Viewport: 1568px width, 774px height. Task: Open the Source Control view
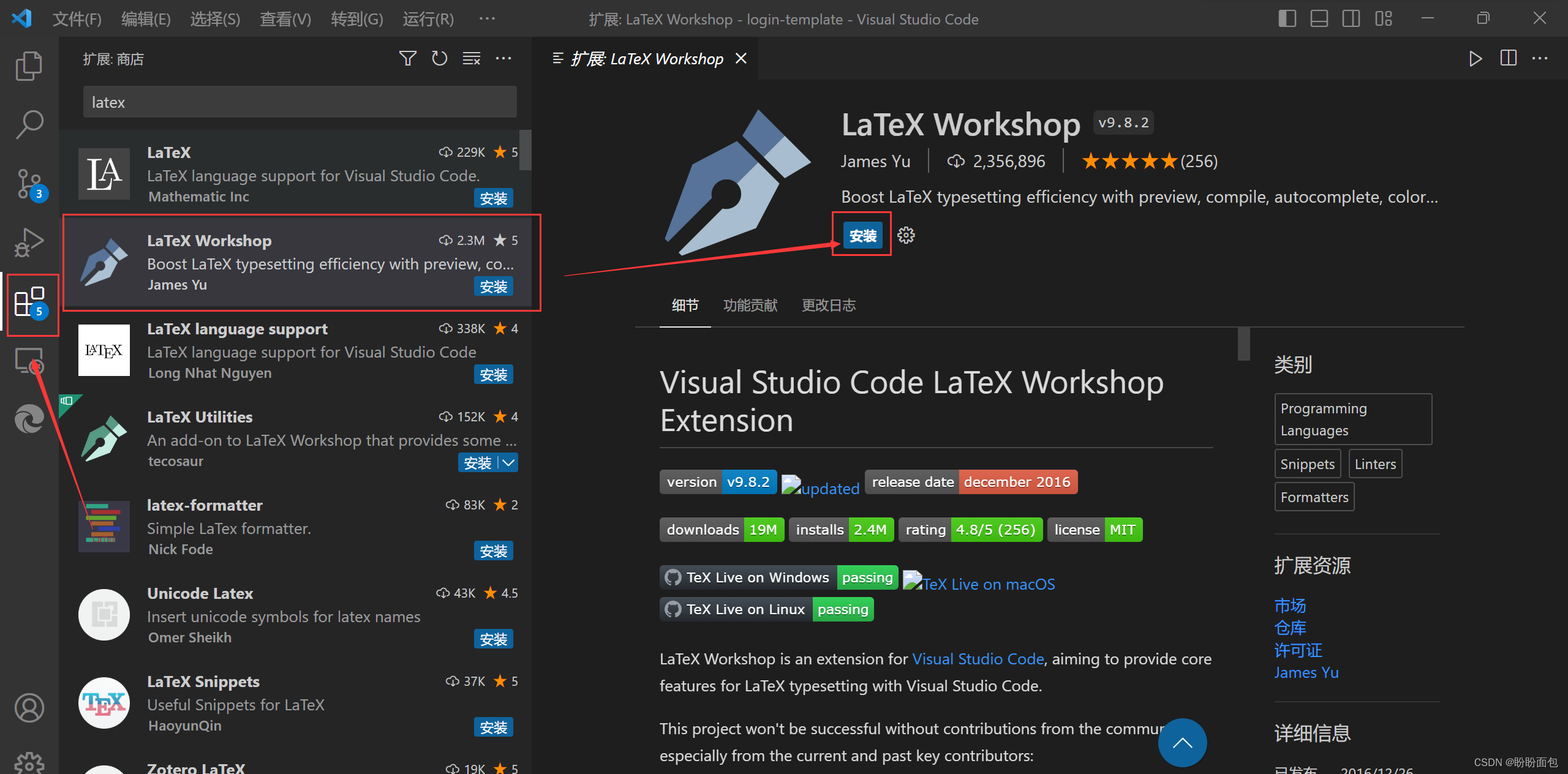click(28, 183)
